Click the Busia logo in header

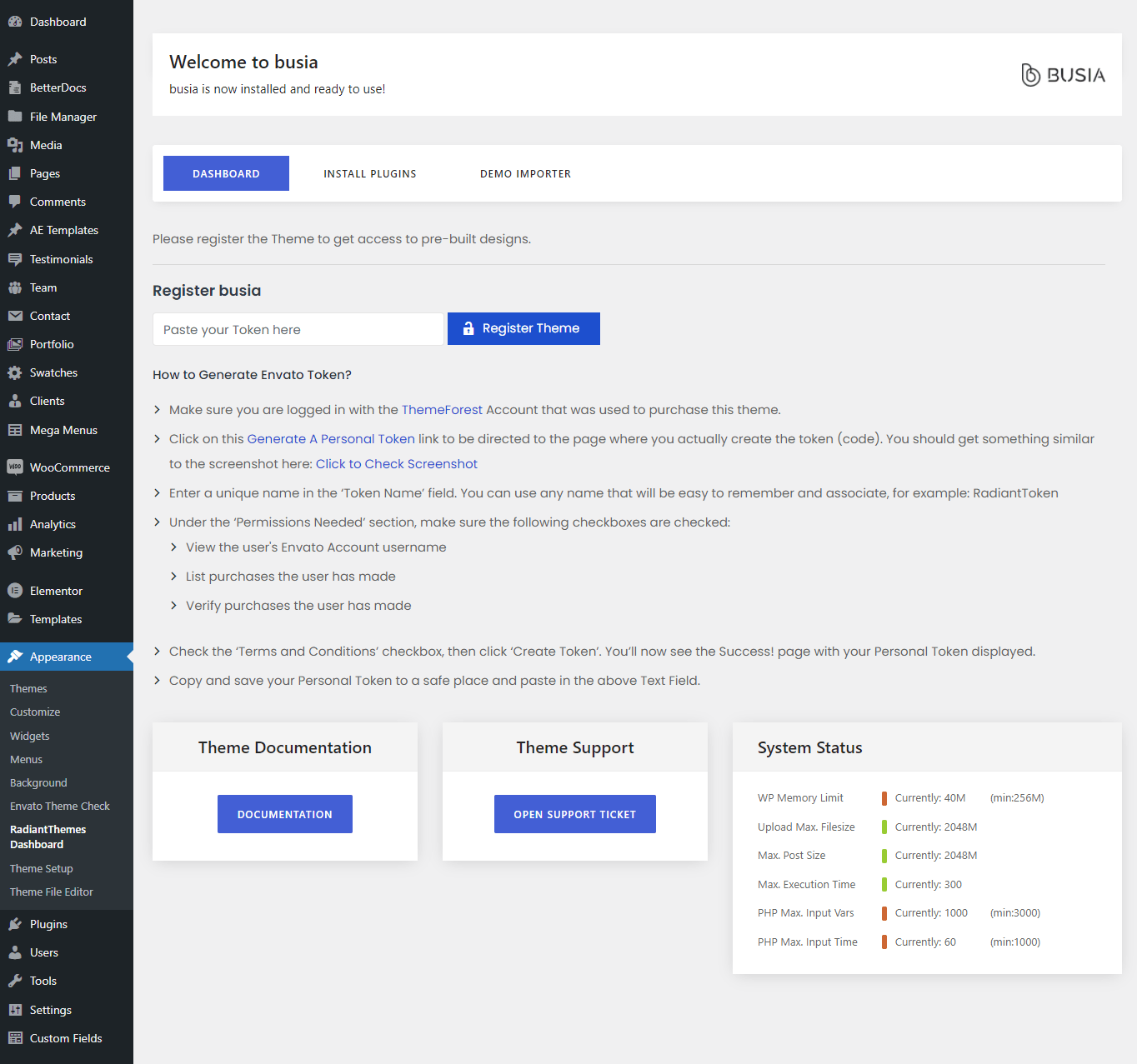click(1063, 75)
